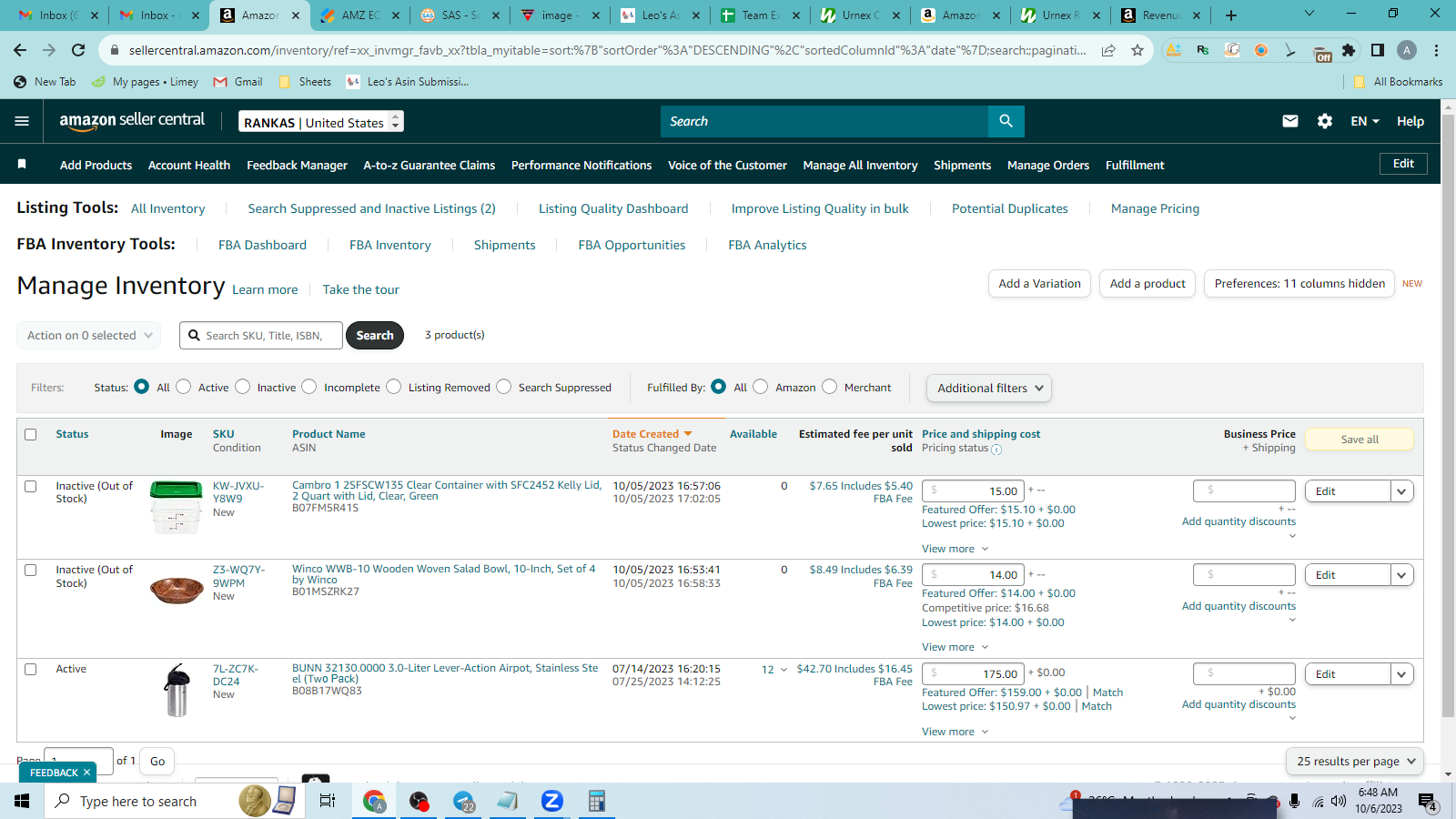This screenshot has height=819, width=1456.
Task: Expand View more in the BUNN row
Action: tap(955, 732)
